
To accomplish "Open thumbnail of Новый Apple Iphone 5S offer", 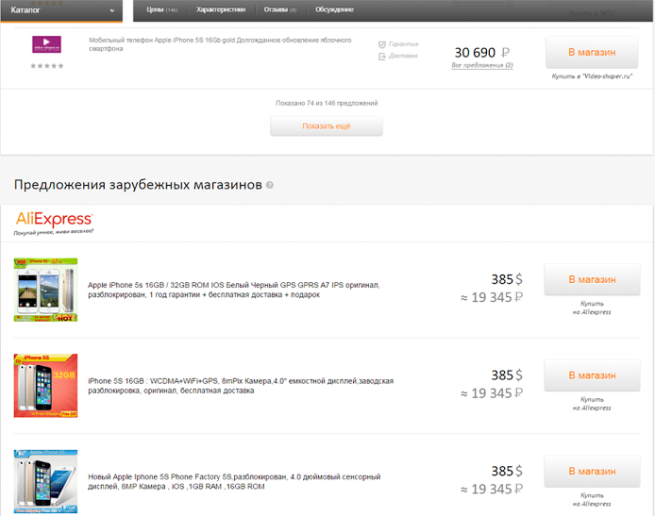I will pos(46,481).
